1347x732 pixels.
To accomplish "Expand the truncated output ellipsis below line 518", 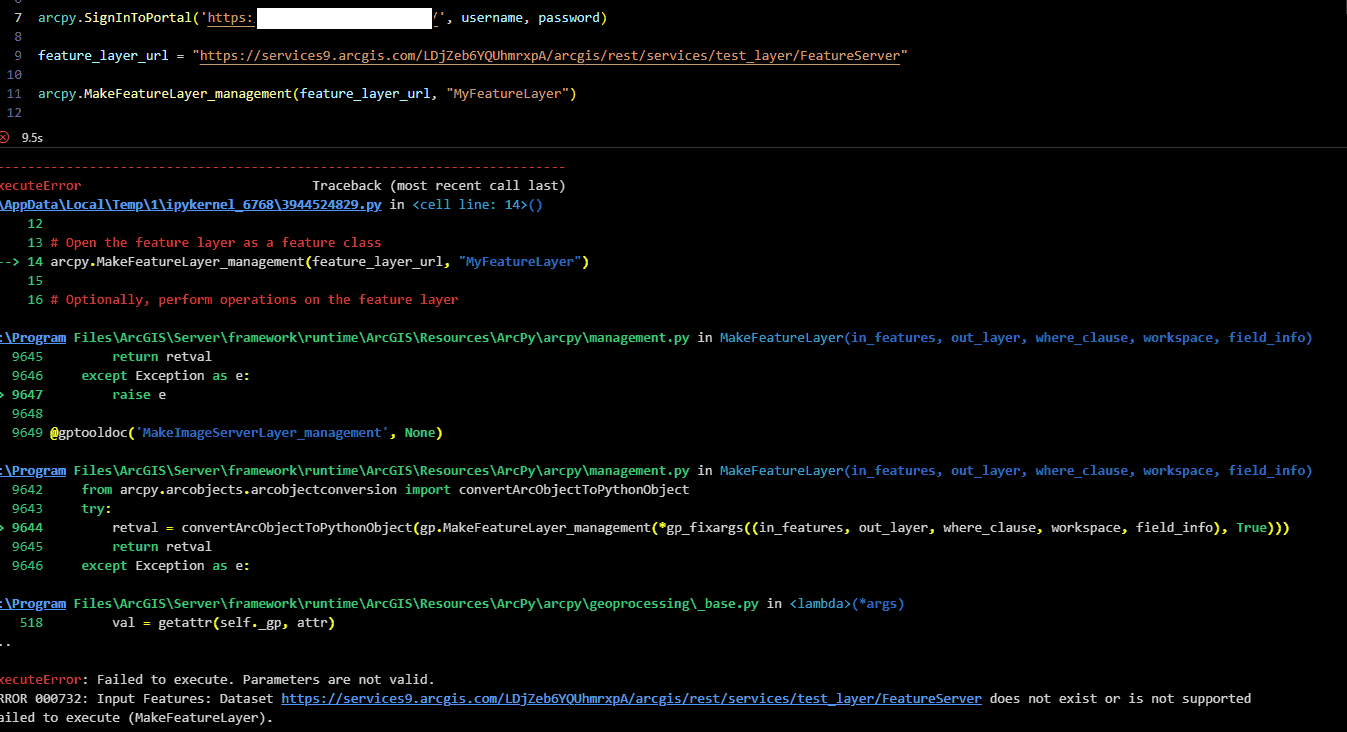I will click(5, 641).
